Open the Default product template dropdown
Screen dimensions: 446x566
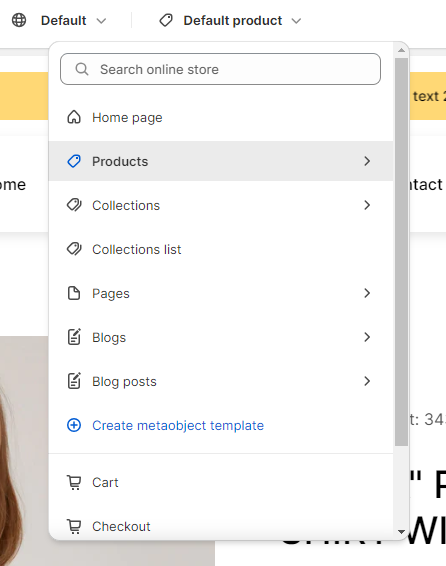click(230, 21)
